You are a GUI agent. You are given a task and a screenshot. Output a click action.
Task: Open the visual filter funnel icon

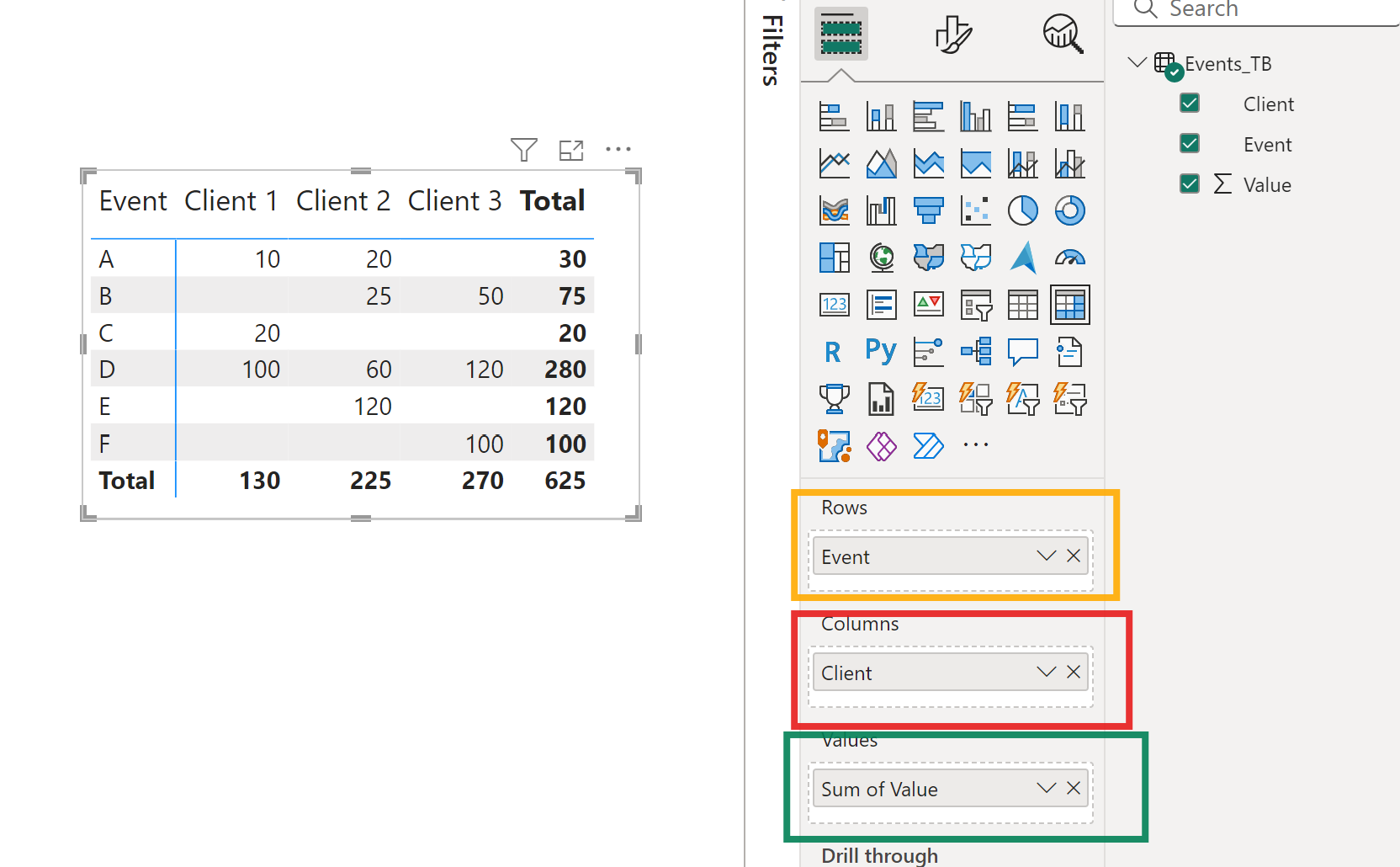pyautogui.click(x=523, y=150)
